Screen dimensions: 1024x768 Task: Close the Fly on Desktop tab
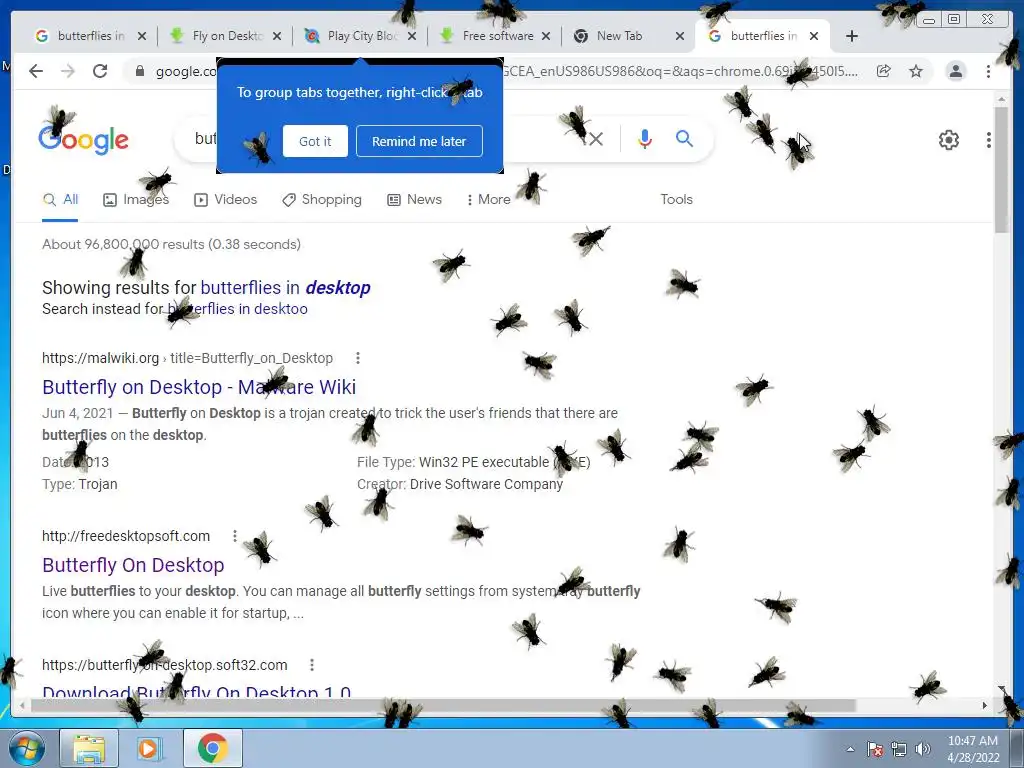coord(277,37)
